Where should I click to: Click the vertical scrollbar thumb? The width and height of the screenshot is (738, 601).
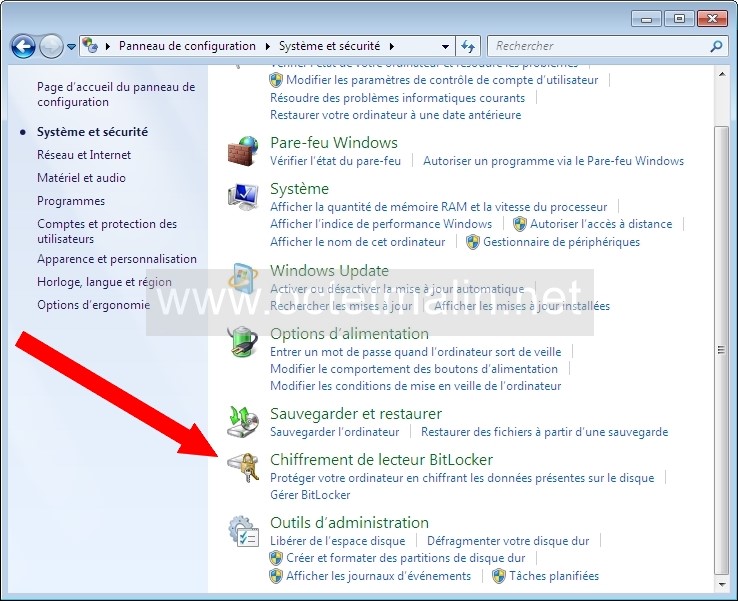(x=721, y=350)
